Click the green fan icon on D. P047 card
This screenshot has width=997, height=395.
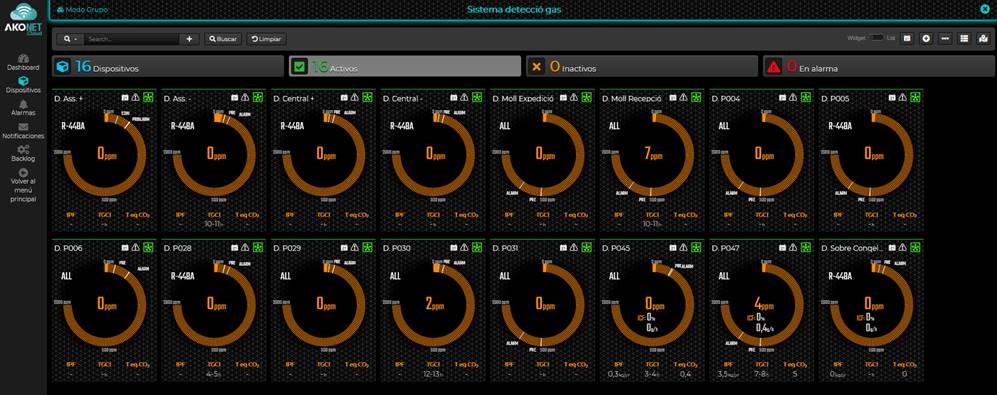pos(805,247)
